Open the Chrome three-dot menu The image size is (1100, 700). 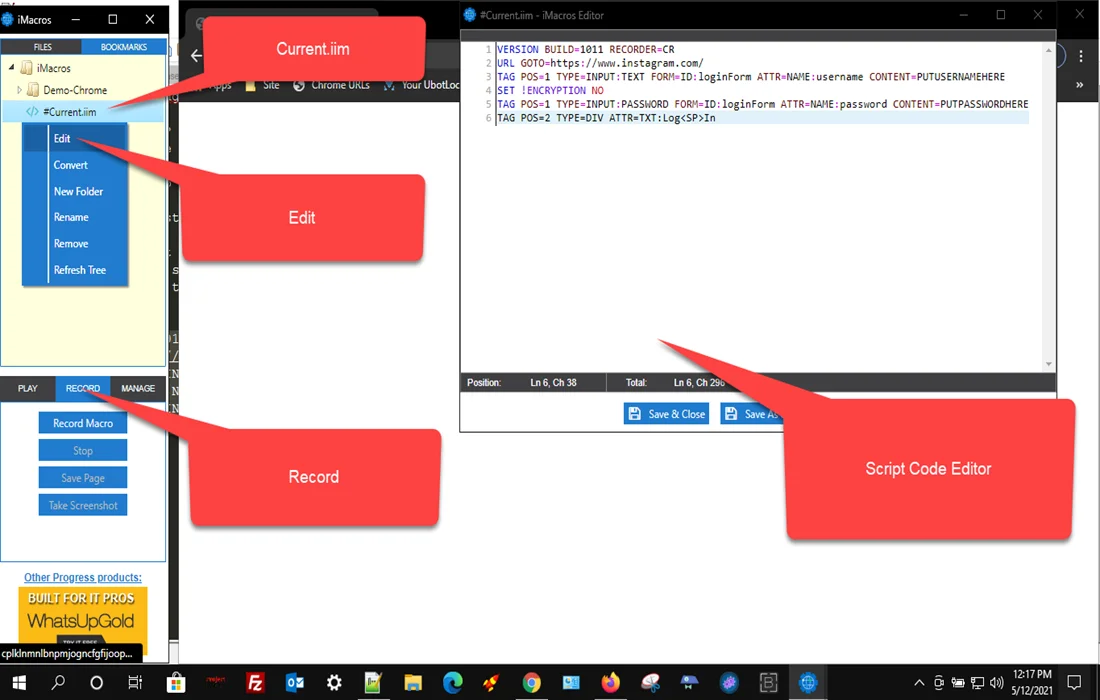(1081, 56)
